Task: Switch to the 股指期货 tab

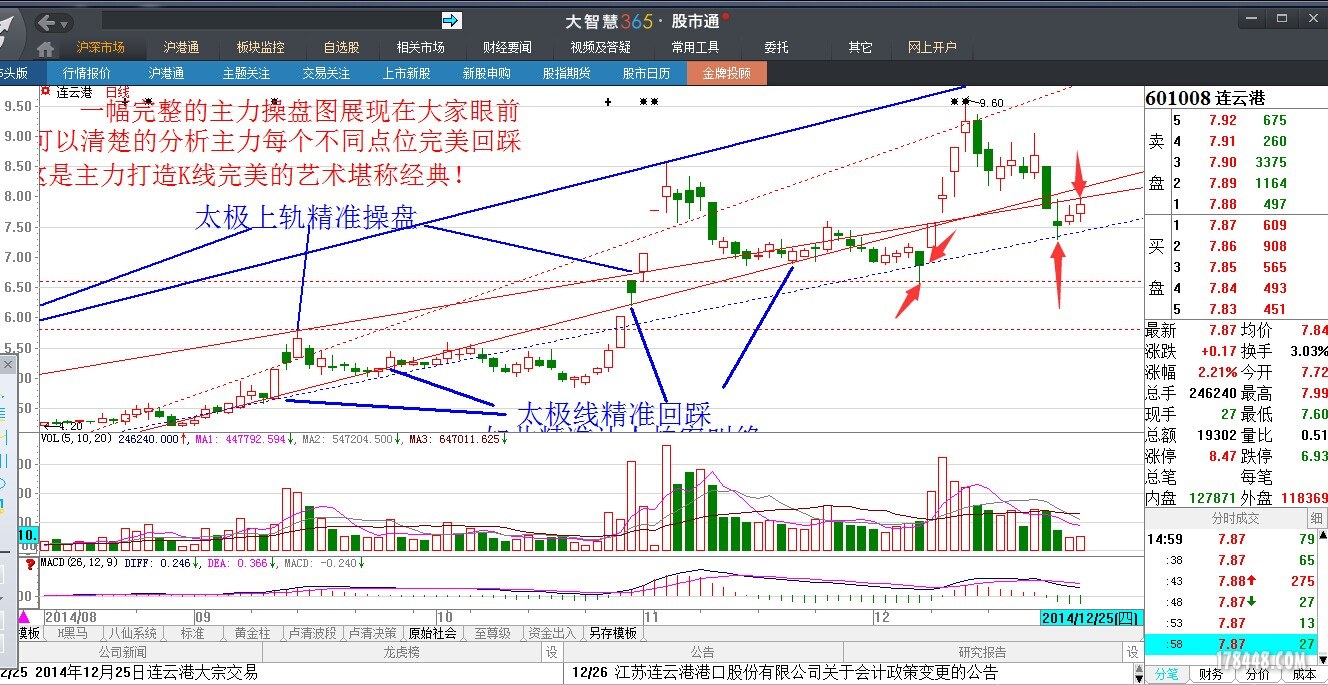Action: coord(566,73)
